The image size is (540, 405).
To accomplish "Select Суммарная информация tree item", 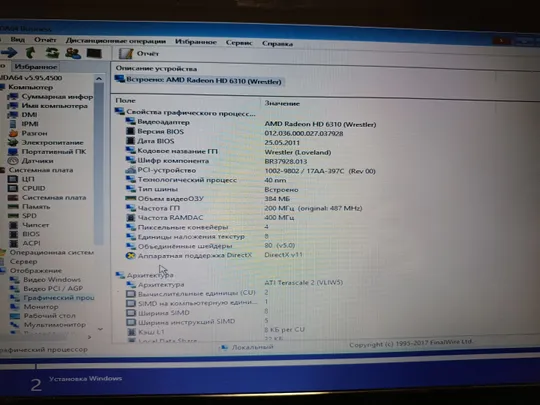I will 51,97.
